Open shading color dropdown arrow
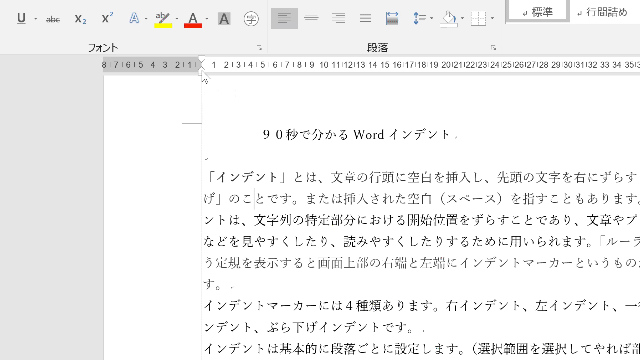Viewport: 640px width, 360px height. [462, 18]
